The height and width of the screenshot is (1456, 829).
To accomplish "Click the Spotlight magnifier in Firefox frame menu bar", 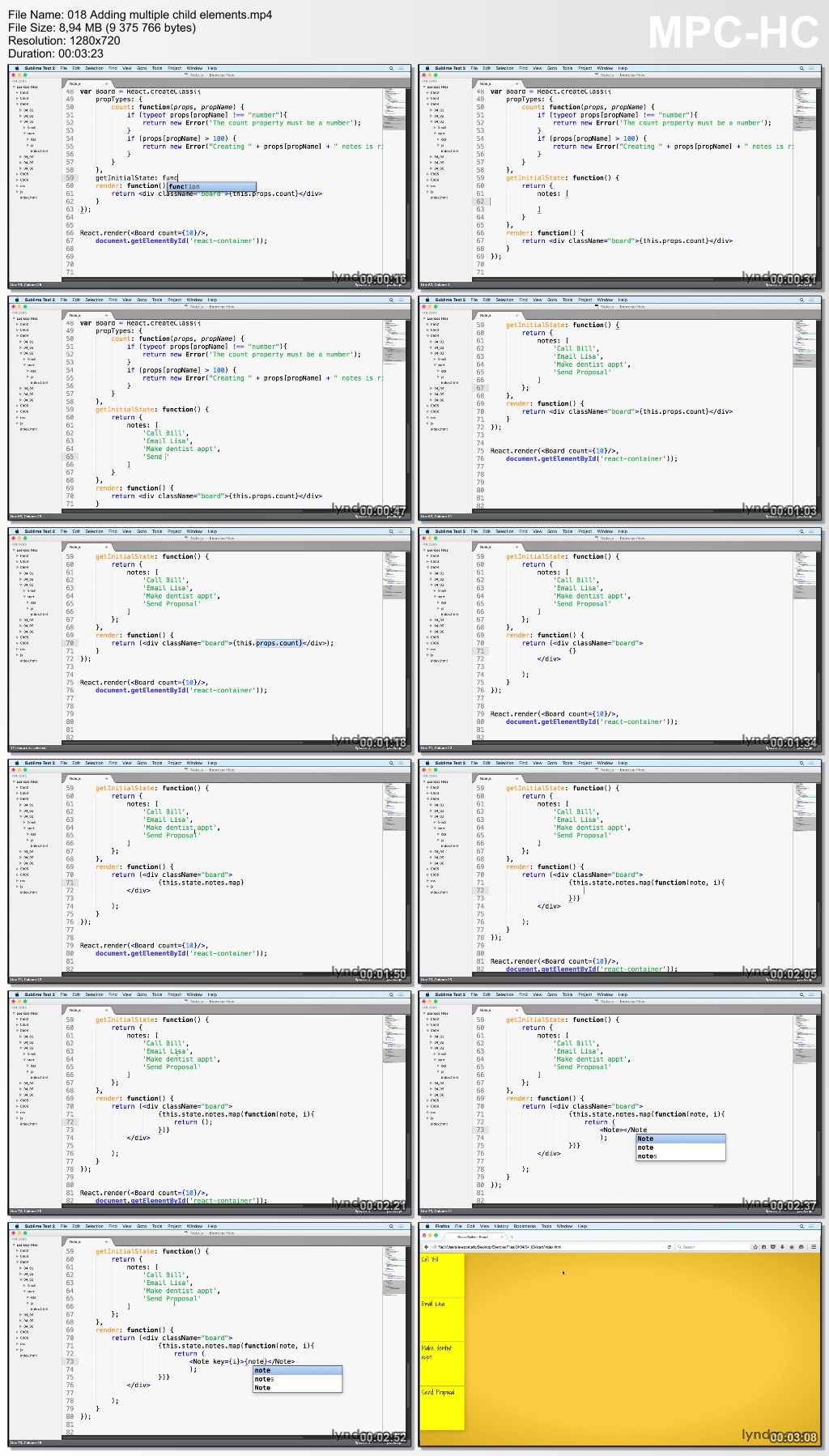I will coord(801,1226).
